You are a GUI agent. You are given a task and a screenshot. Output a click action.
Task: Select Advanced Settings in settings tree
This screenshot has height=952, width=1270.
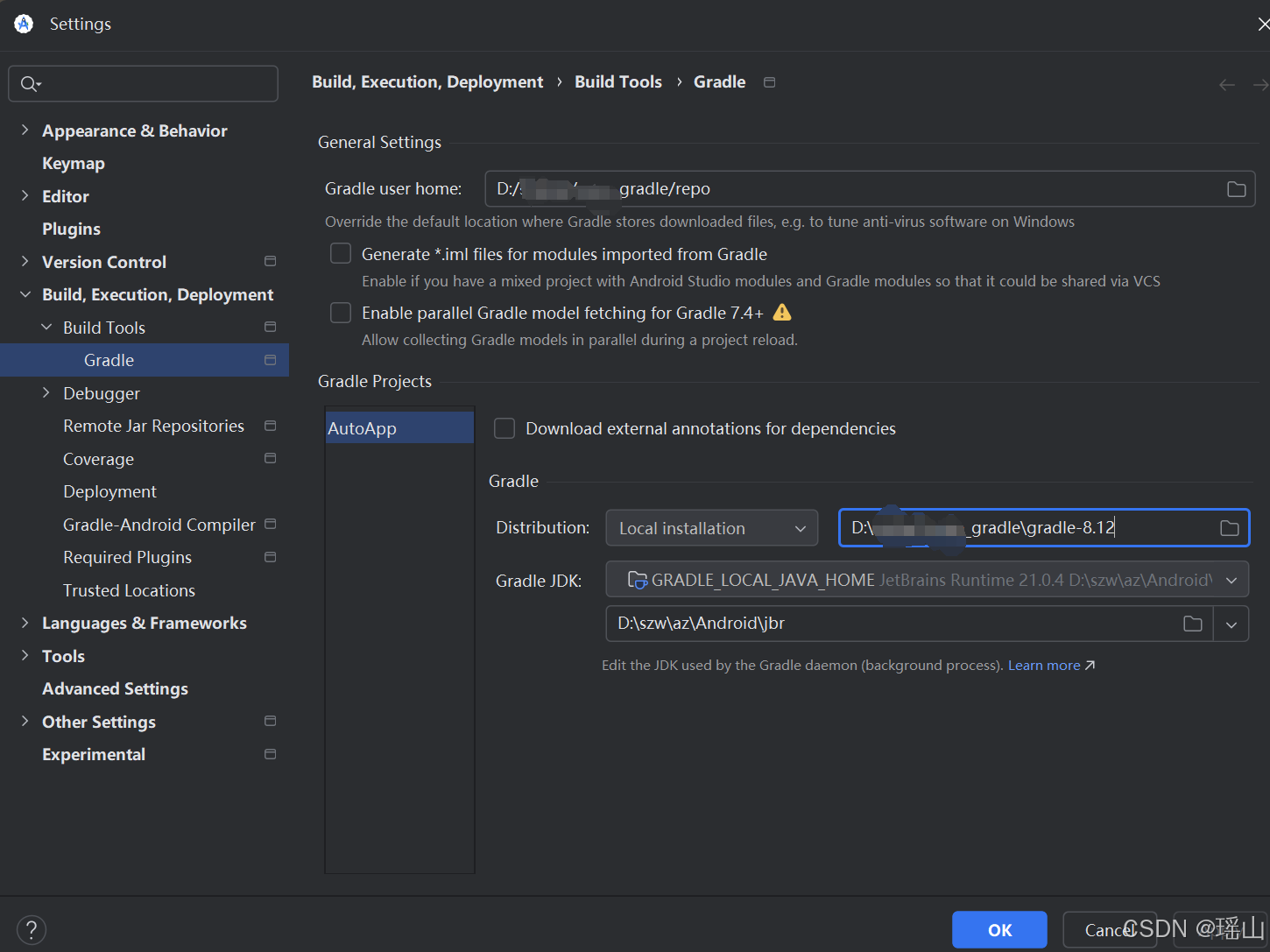pos(115,688)
